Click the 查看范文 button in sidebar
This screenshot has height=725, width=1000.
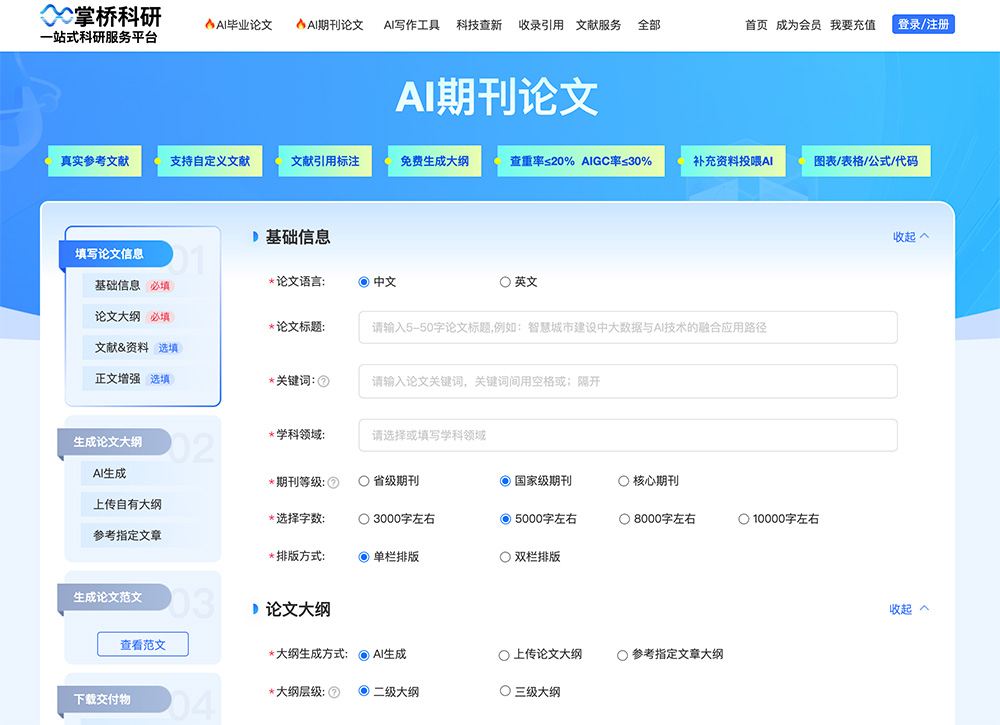(x=142, y=644)
